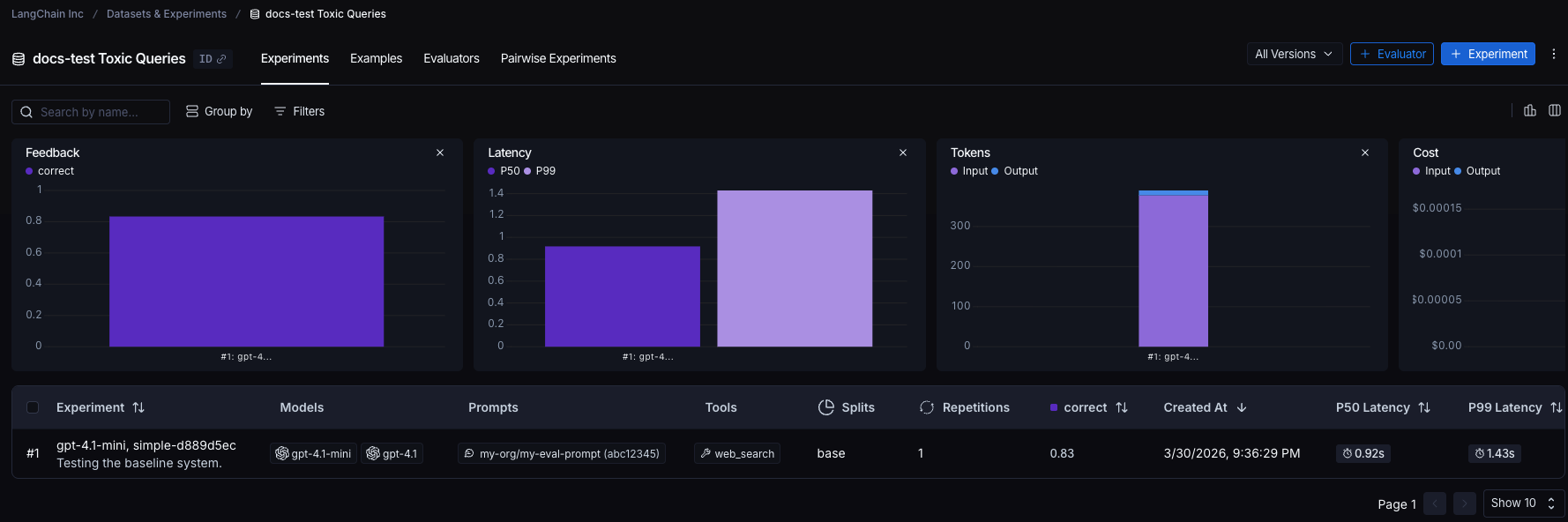This screenshot has width=1568, height=522.
Task: Toggle P99 legend in Latency chart
Action: click(x=540, y=171)
